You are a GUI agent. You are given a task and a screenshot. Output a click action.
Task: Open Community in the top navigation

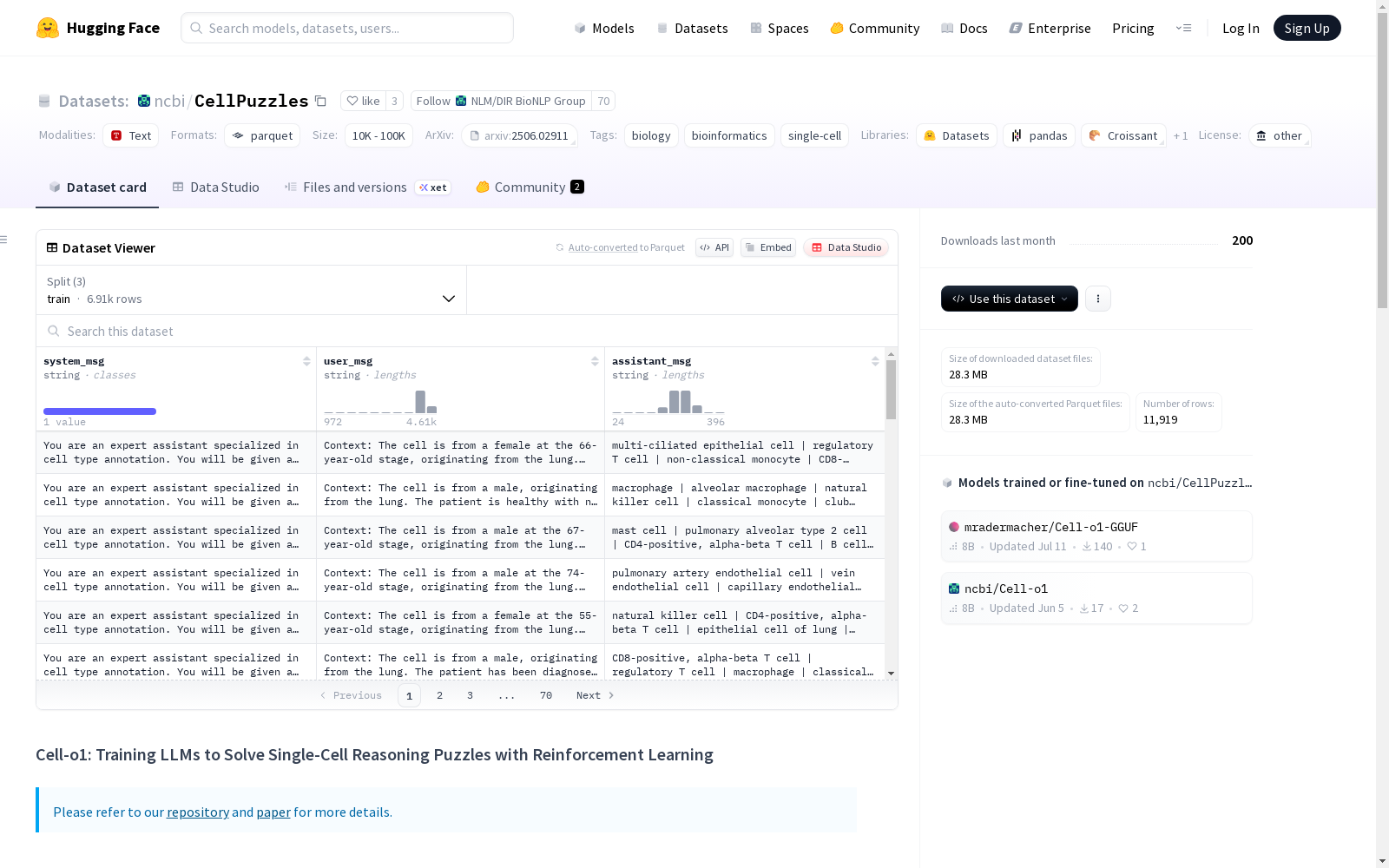tap(875, 28)
